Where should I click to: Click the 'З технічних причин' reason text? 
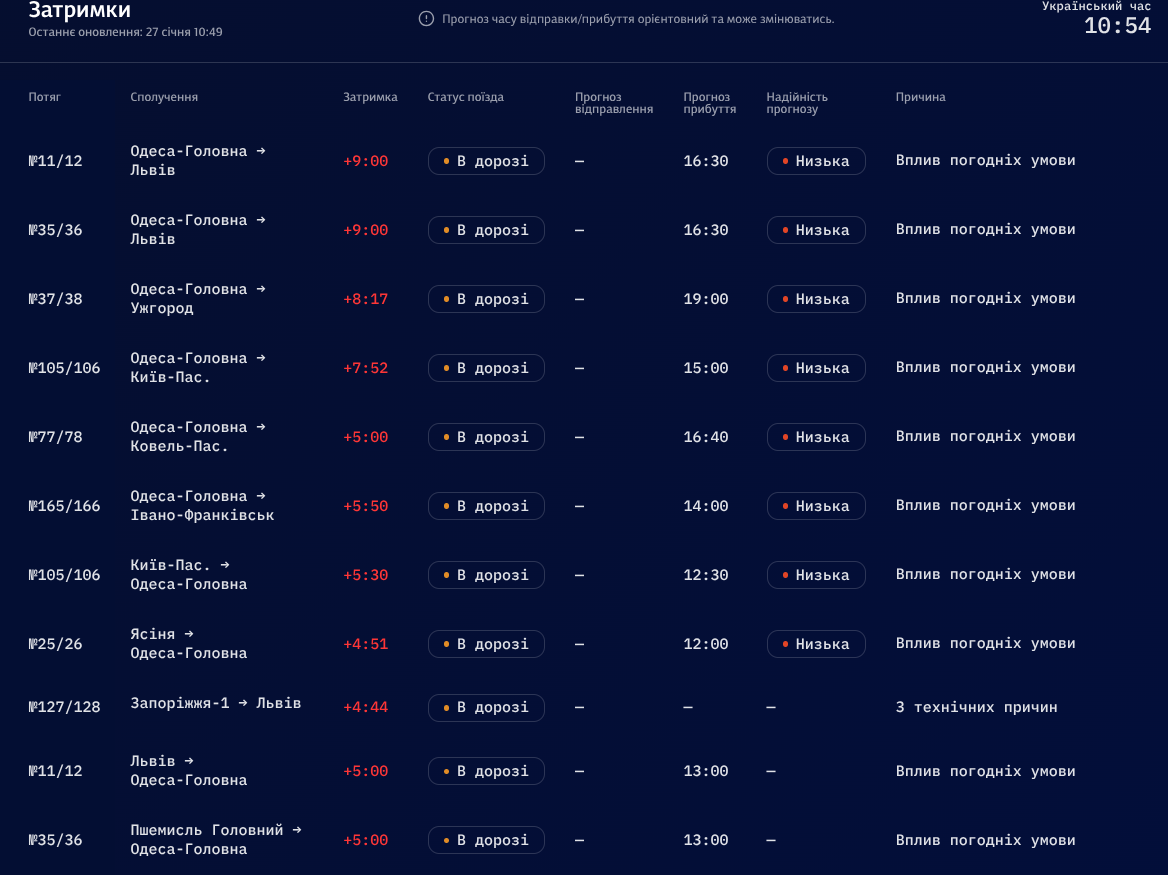point(976,707)
